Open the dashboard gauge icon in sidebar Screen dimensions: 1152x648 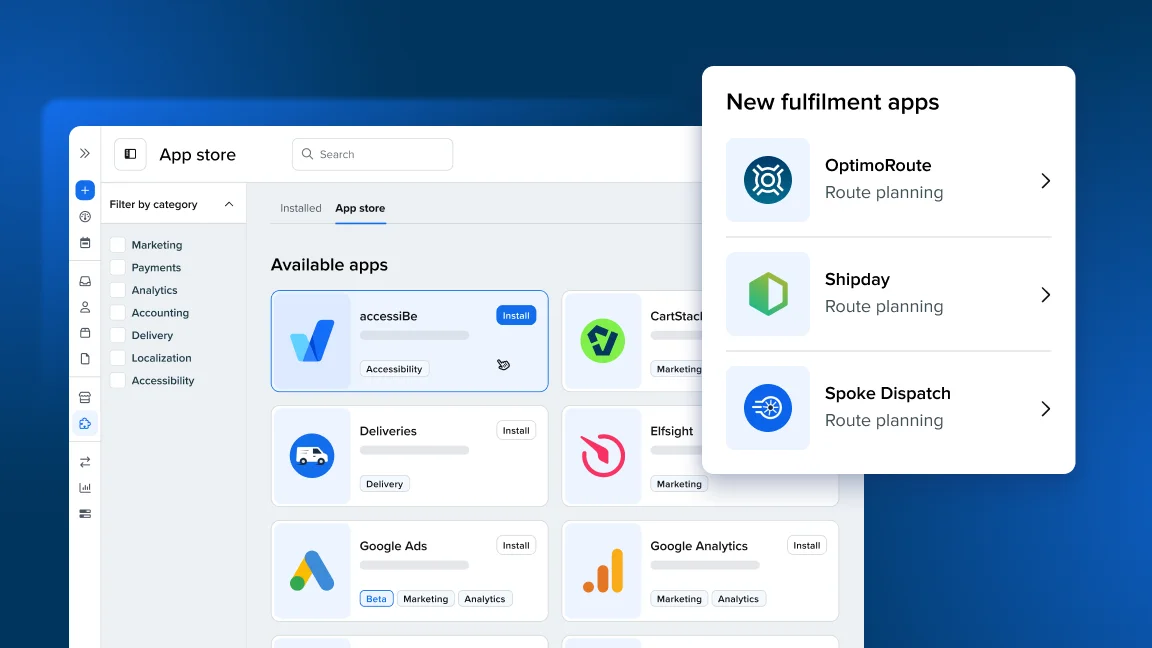85,217
